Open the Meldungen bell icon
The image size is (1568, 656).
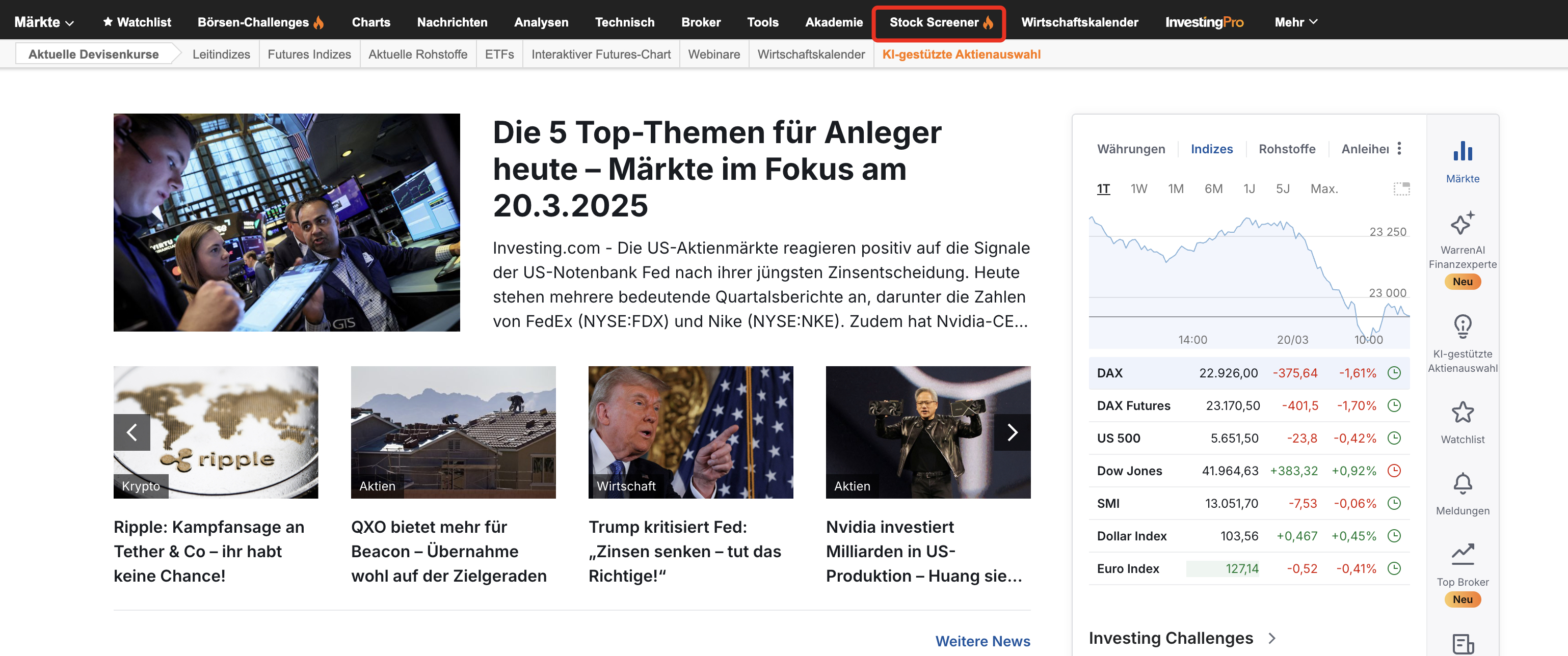coord(1462,484)
